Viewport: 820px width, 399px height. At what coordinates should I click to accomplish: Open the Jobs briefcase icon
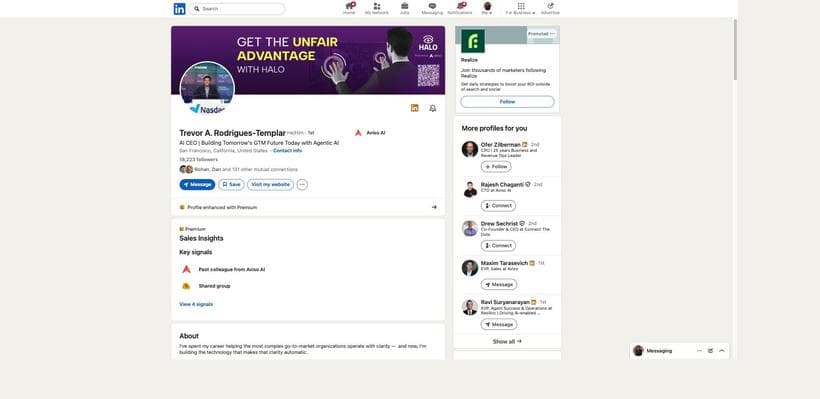[404, 8]
